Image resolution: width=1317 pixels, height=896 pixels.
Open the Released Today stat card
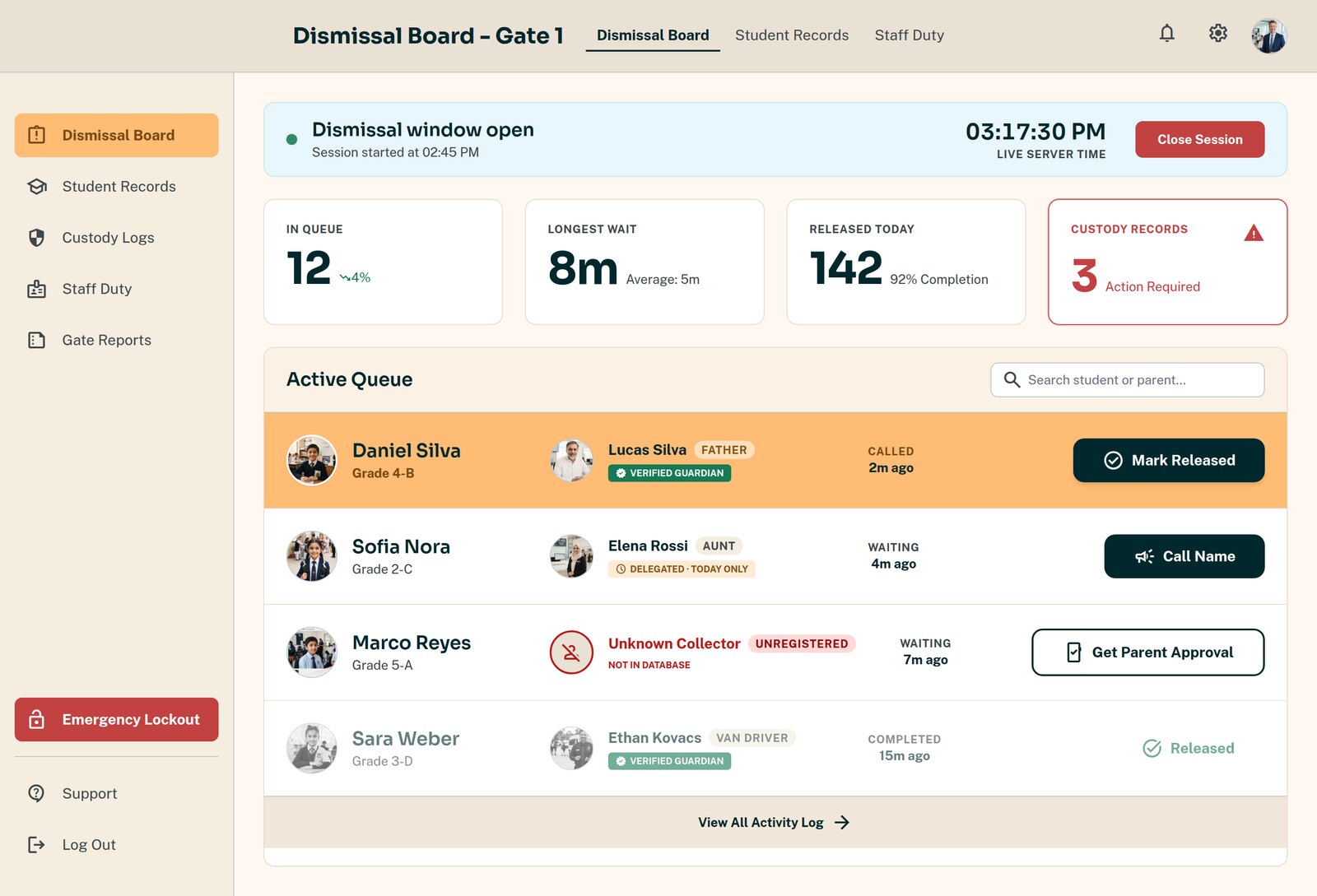click(x=906, y=262)
